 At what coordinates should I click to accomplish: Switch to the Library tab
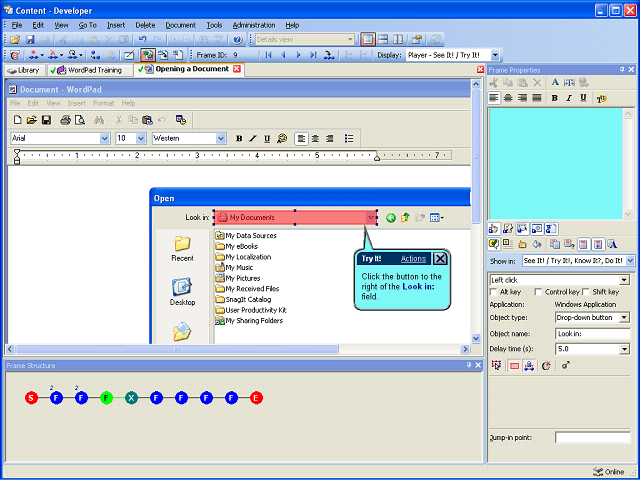point(24,70)
